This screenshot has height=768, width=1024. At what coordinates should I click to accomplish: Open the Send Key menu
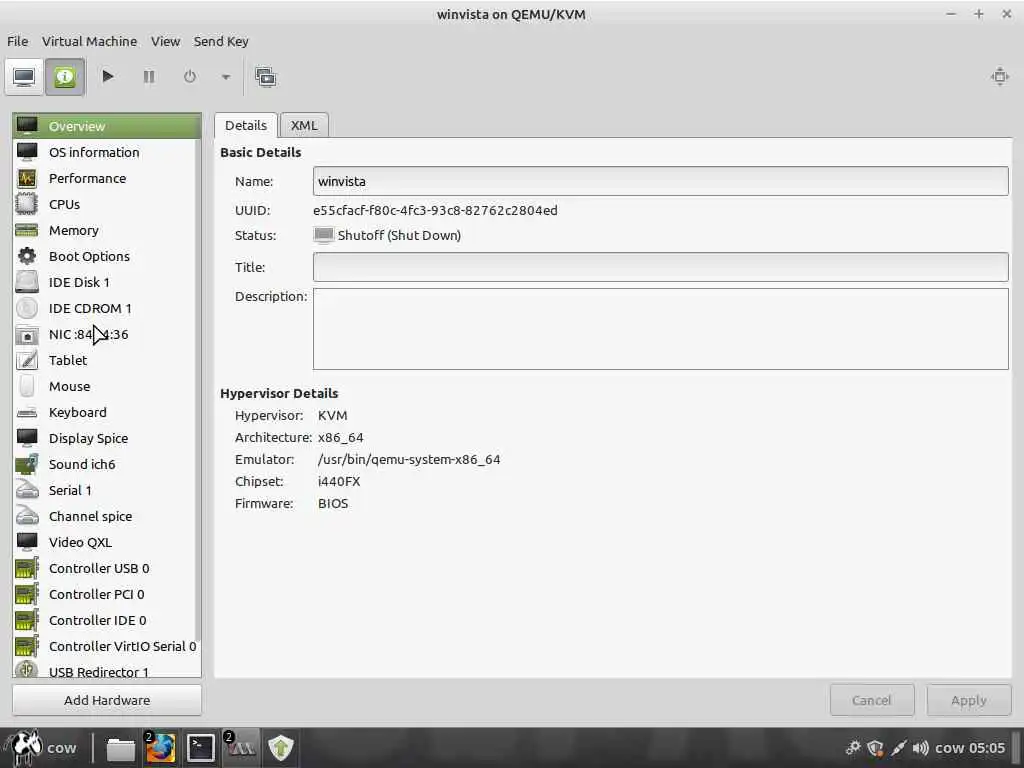point(221,41)
